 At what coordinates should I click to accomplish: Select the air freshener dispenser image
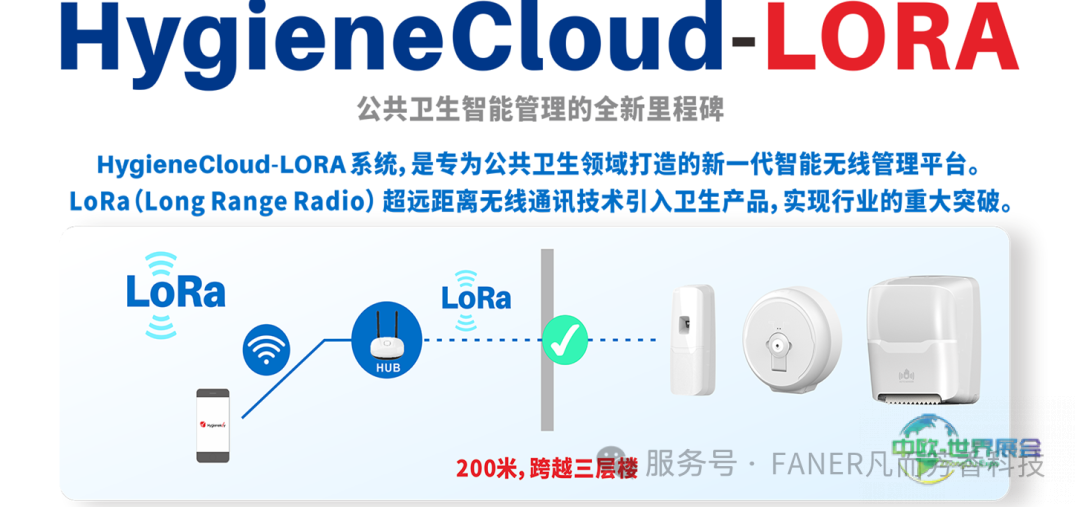coord(692,340)
